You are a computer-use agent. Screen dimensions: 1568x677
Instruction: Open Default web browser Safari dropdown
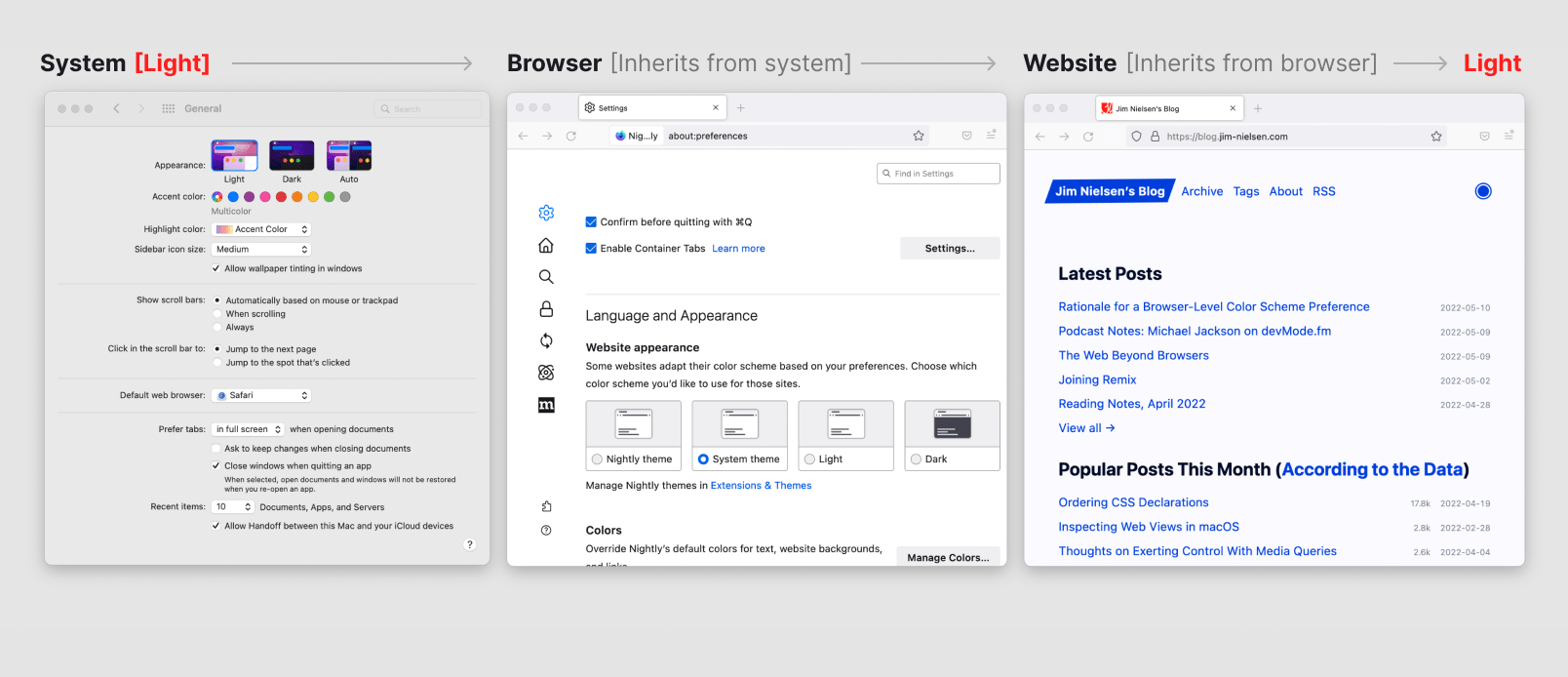261,395
